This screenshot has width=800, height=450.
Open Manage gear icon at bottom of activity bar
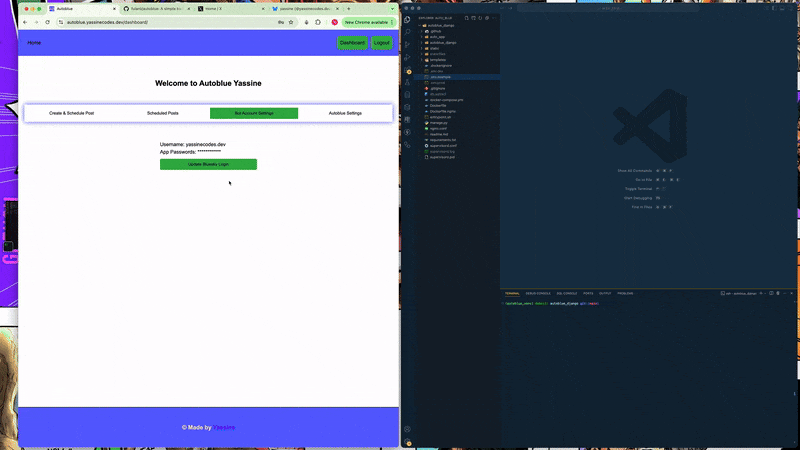pyautogui.click(x=408, y=441)
